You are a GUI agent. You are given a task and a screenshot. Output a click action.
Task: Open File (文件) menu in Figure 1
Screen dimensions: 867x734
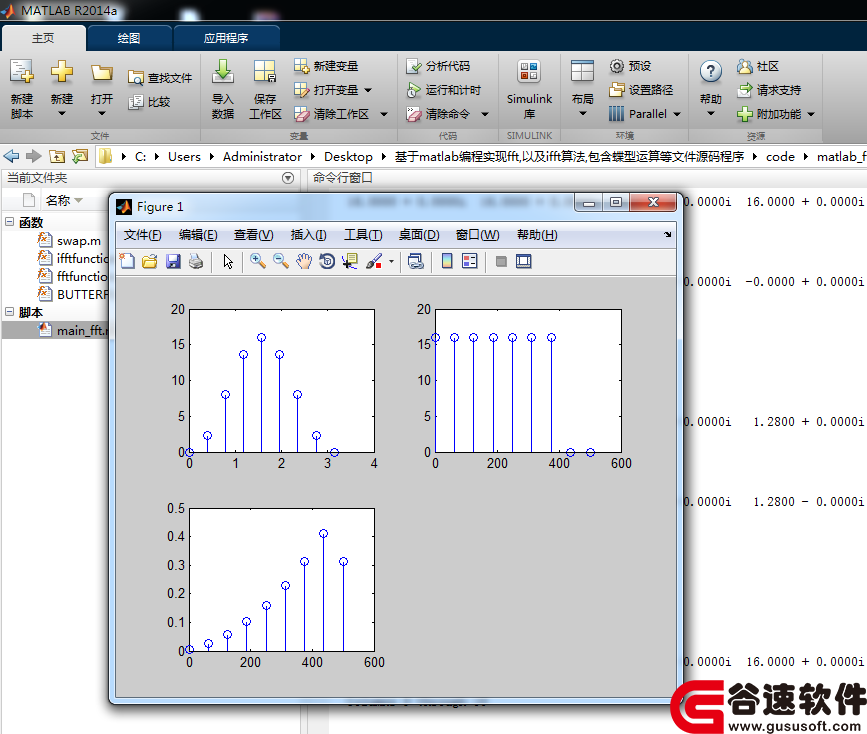(143, 235)
